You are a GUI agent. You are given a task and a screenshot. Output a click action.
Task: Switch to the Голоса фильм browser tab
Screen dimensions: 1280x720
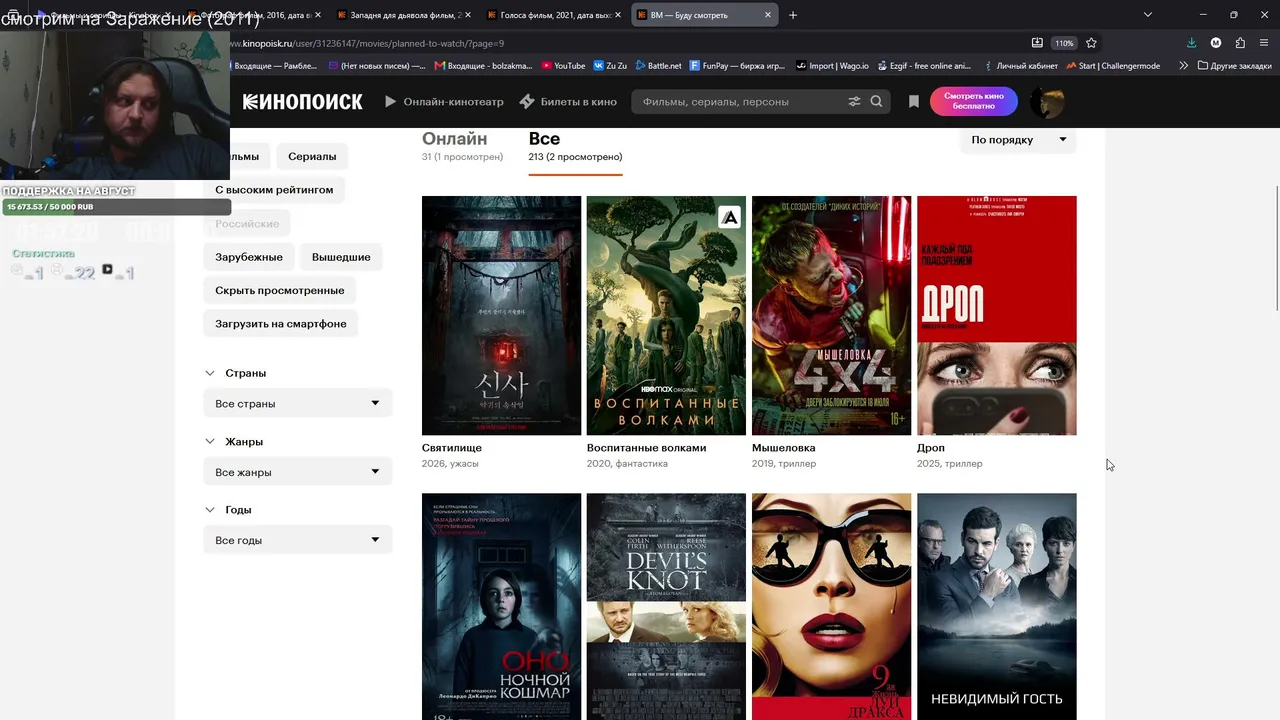click(x=555, y=15)
